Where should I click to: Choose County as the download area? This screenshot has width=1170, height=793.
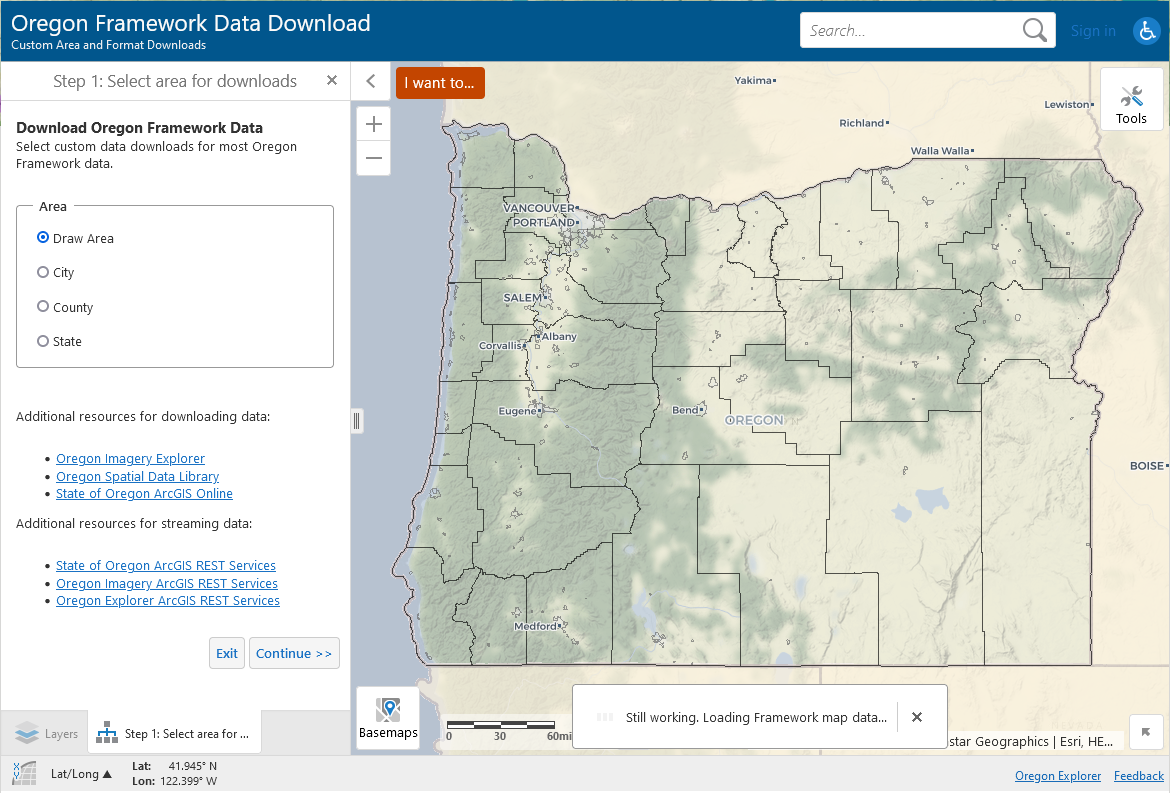click(x=42, y=307)
